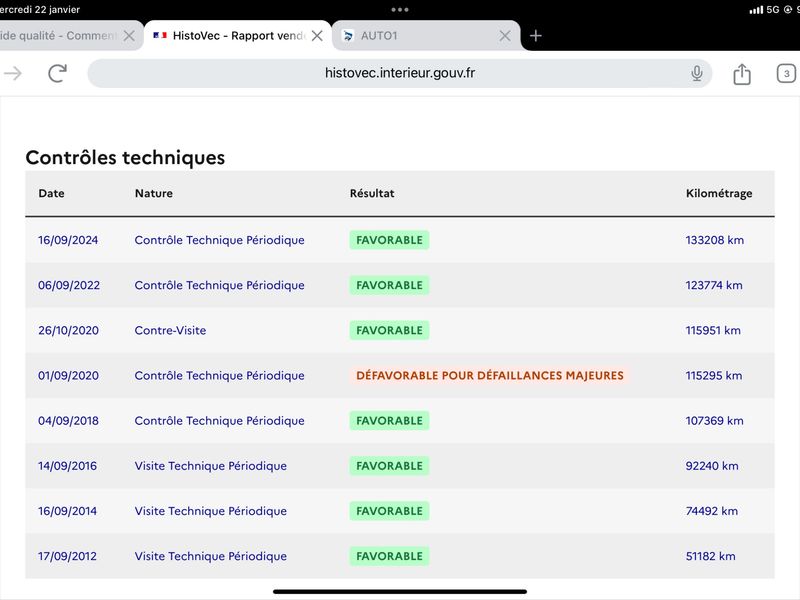The height and width of the screenshot is (600, 800).
Task: Select the date 01/09/2020
Action: coord(68,376)
